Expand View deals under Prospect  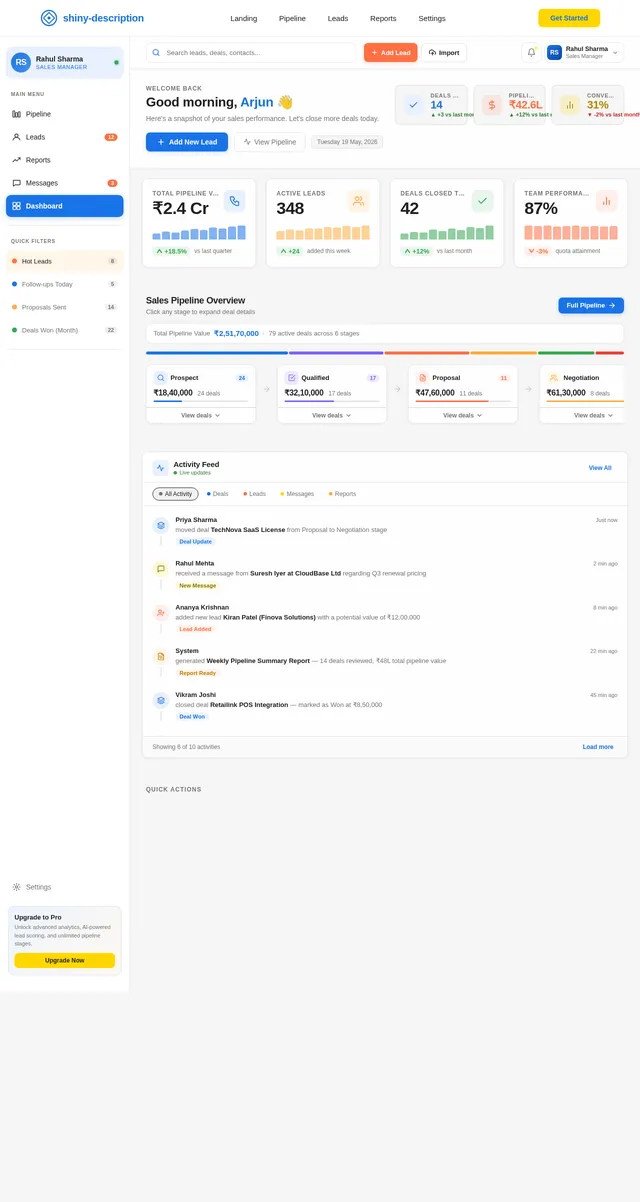point(201,415)
